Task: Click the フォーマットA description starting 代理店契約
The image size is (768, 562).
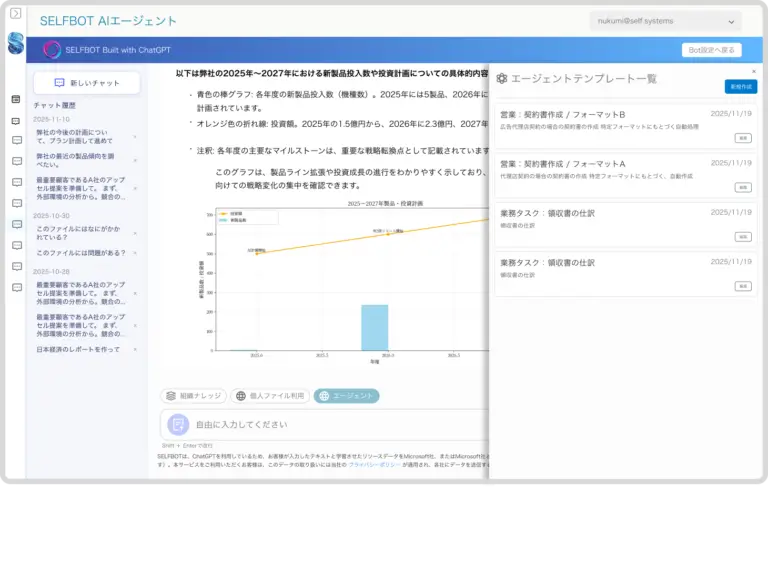Action: pyautogui.click(x=597, y=176)
